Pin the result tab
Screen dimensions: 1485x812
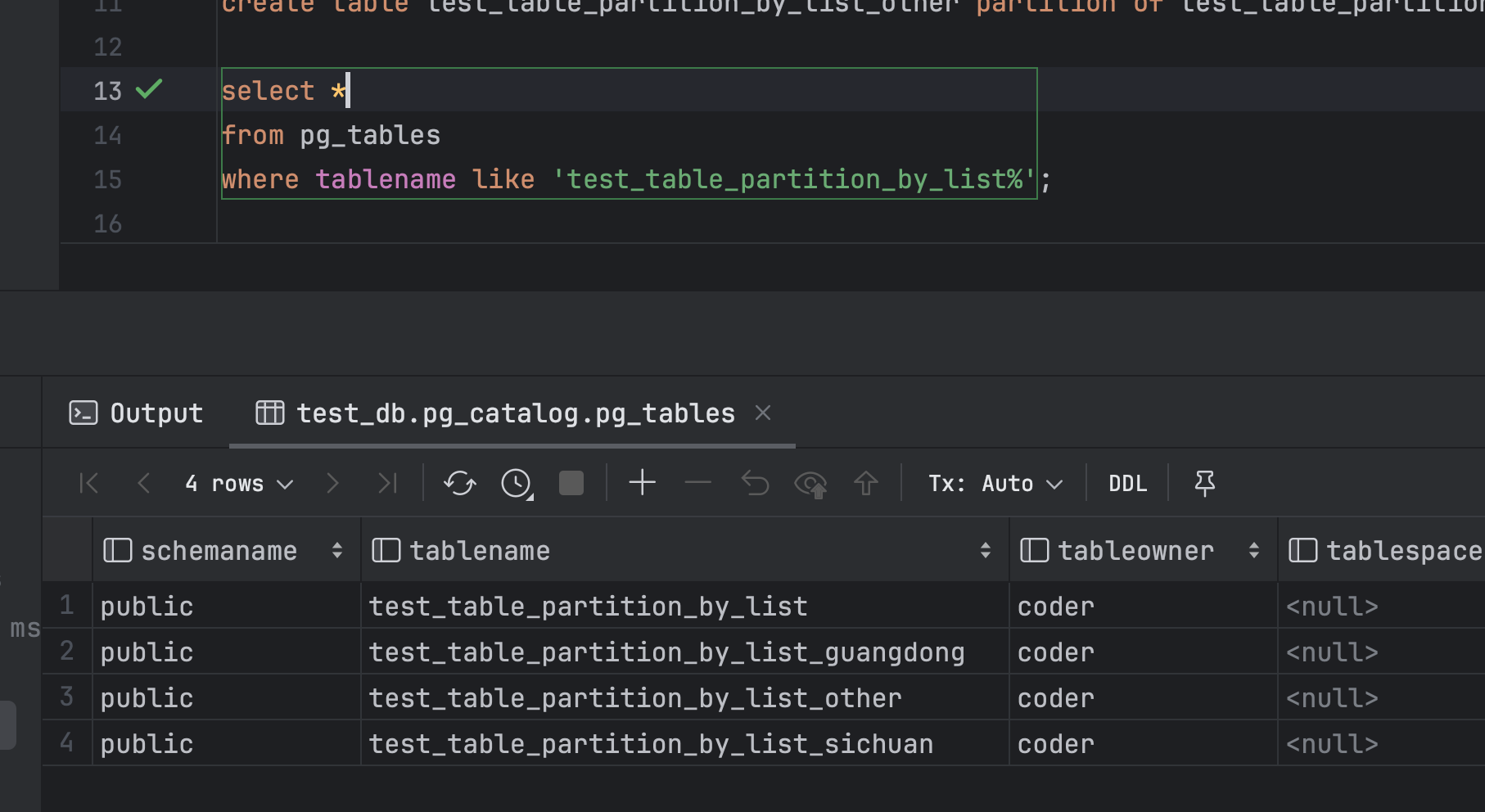pos(1205,484)
